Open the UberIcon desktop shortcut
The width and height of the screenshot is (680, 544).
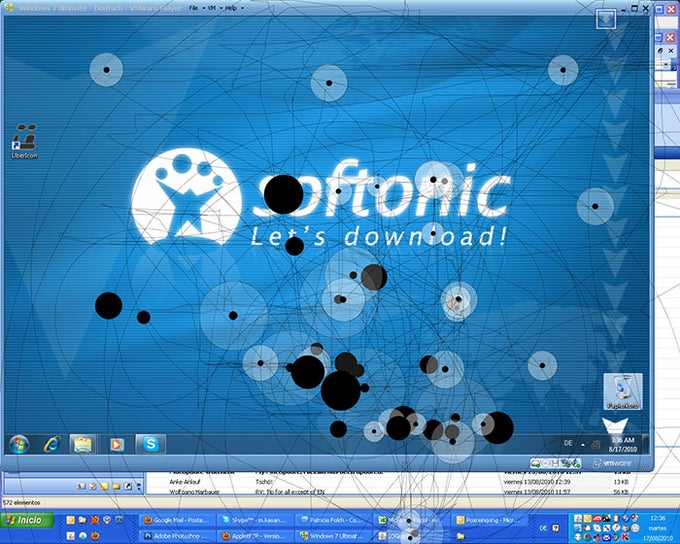[x=24, y=141]
